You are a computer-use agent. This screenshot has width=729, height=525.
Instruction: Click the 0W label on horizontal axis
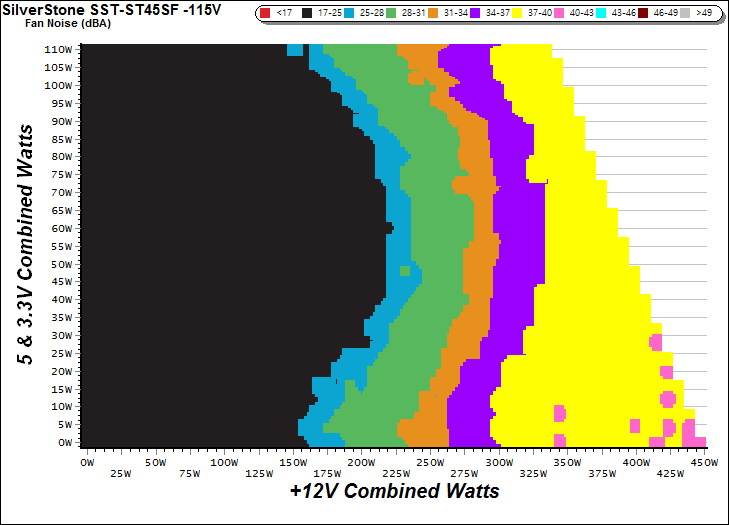click(87, 463)
